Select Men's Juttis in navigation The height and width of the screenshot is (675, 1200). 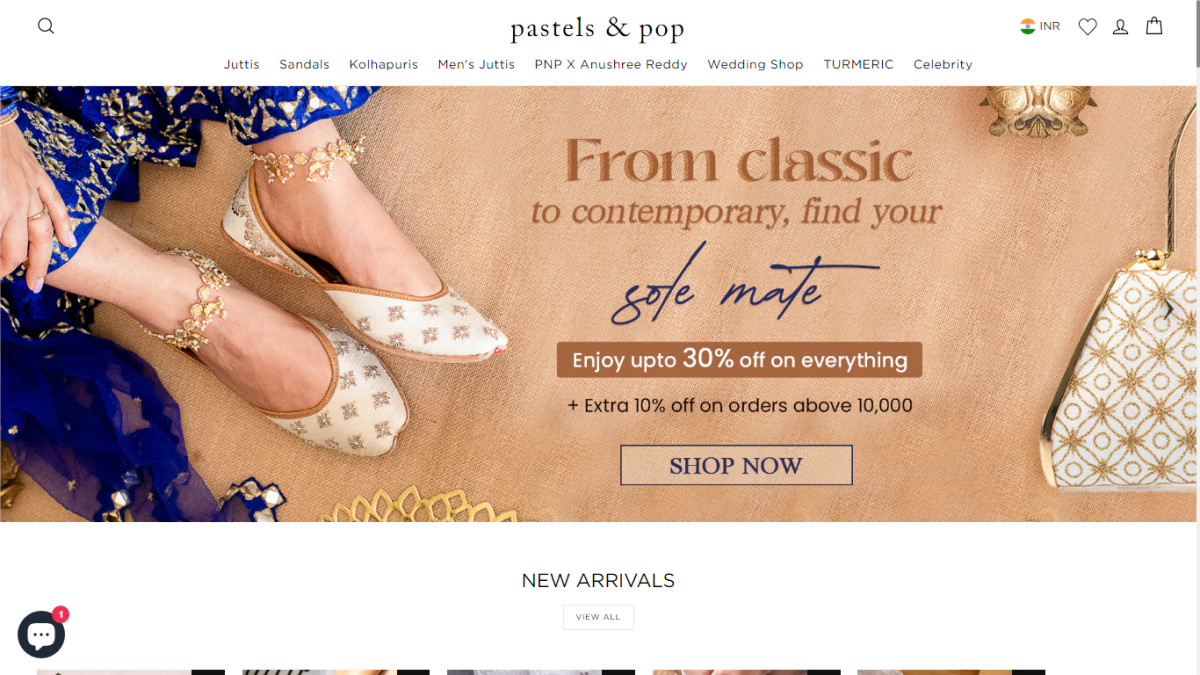[x=476, y=64]
